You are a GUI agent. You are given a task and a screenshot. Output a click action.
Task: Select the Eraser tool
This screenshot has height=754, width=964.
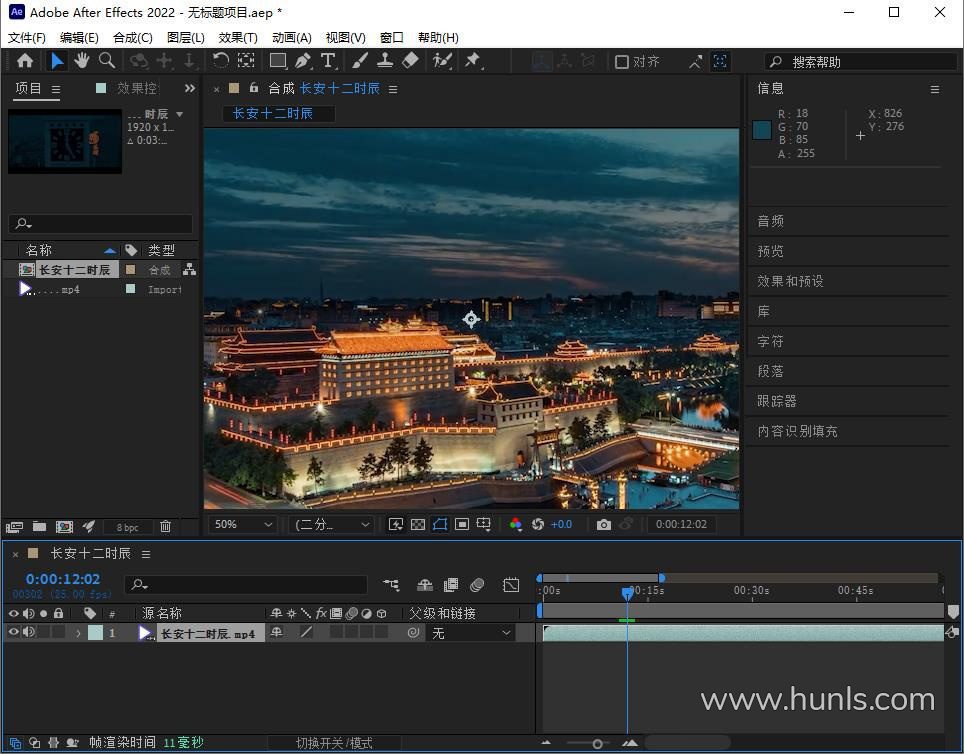point(409,61)
